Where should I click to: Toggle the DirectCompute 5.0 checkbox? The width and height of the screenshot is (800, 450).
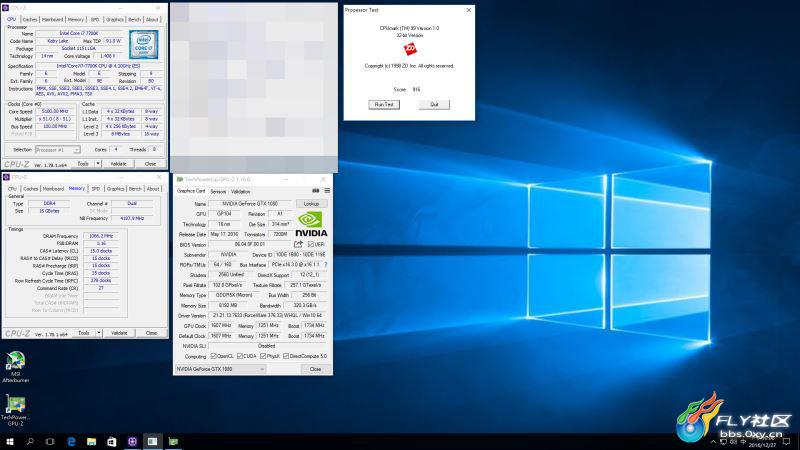pos(286,356)
